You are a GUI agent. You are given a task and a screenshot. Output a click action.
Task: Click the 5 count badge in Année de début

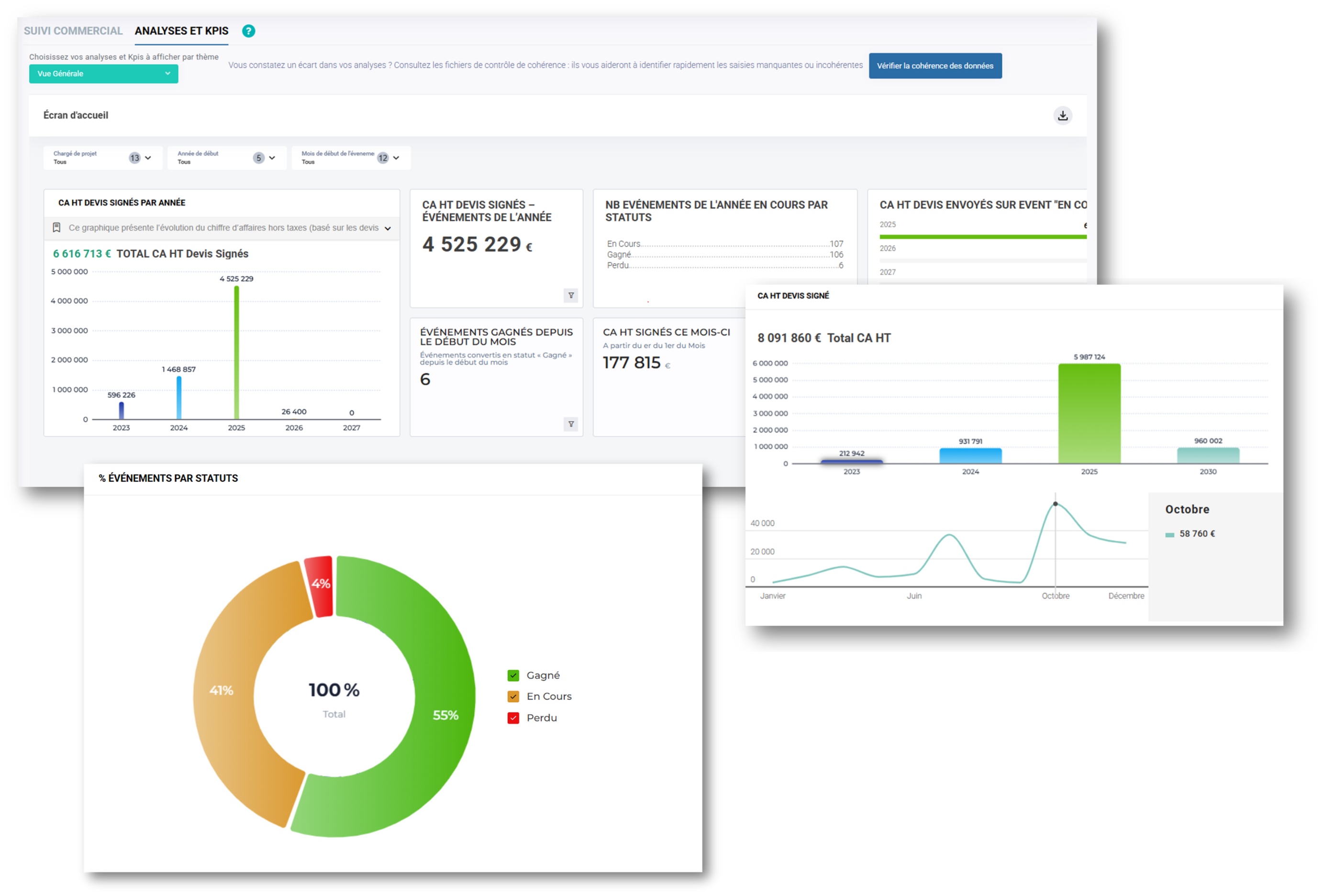258,158
